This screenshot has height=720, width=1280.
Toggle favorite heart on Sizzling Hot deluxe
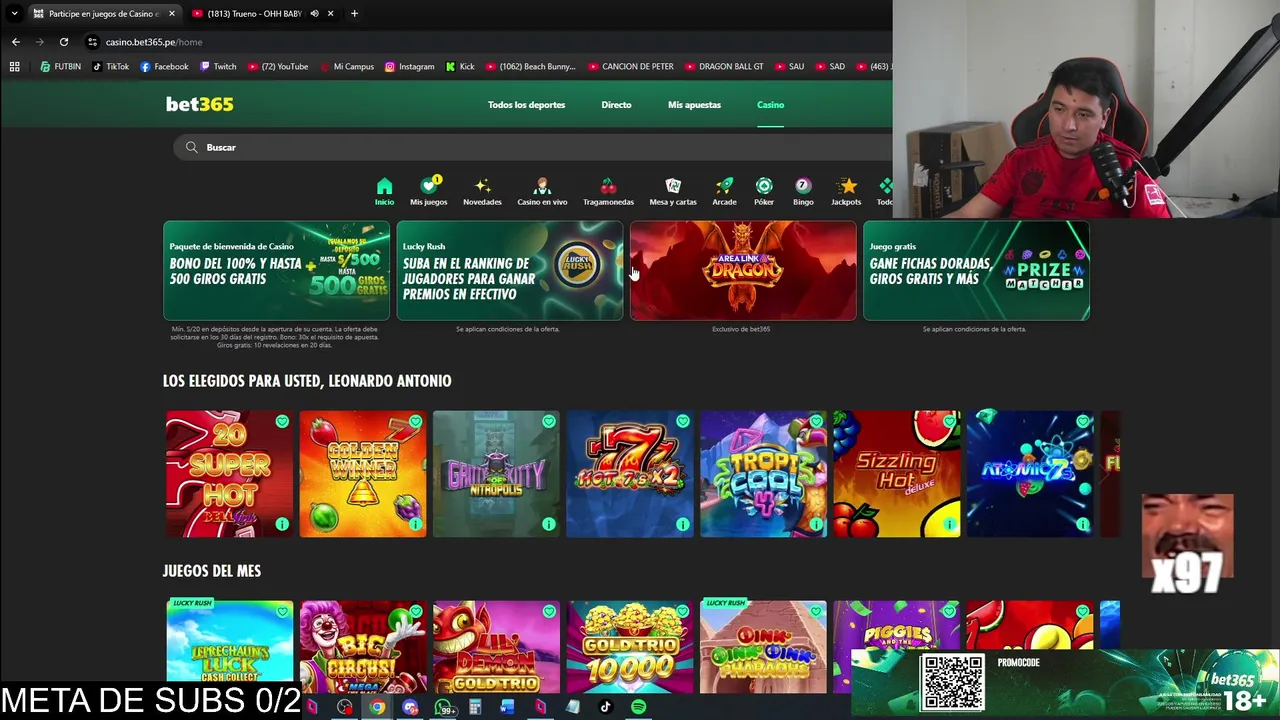tap(949, 422)
